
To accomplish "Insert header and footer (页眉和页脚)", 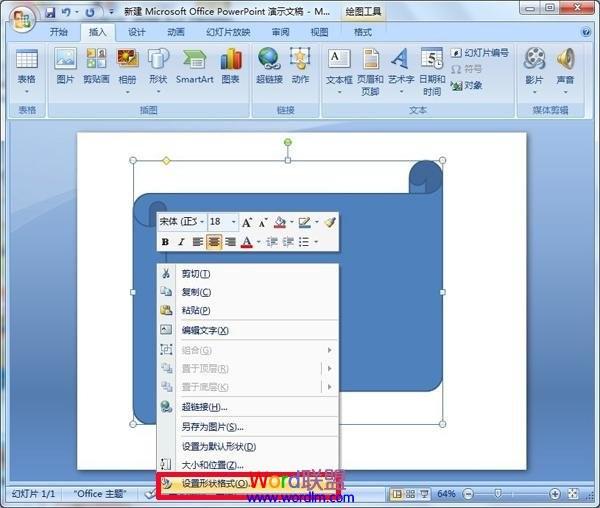I will click(x=370, y=72).
